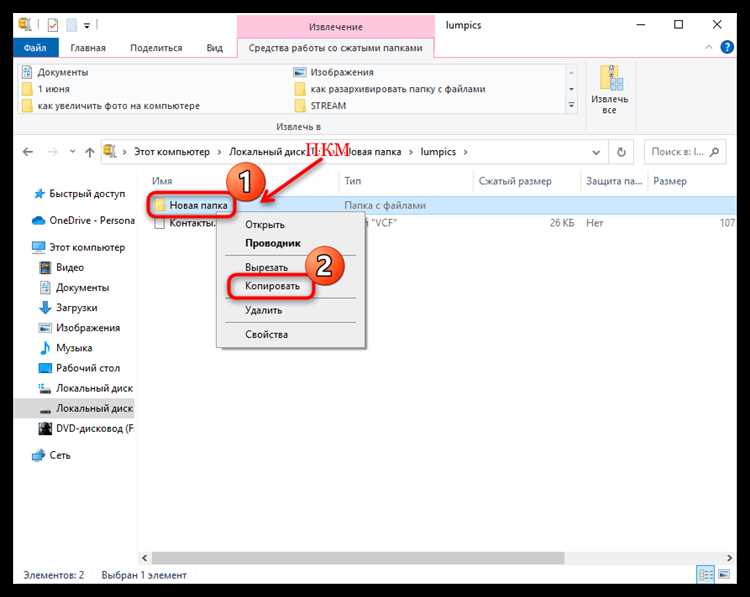Choose как увеличить фото на компьютере destination
This screenshot has width=750, height=597.
(111, 106)
